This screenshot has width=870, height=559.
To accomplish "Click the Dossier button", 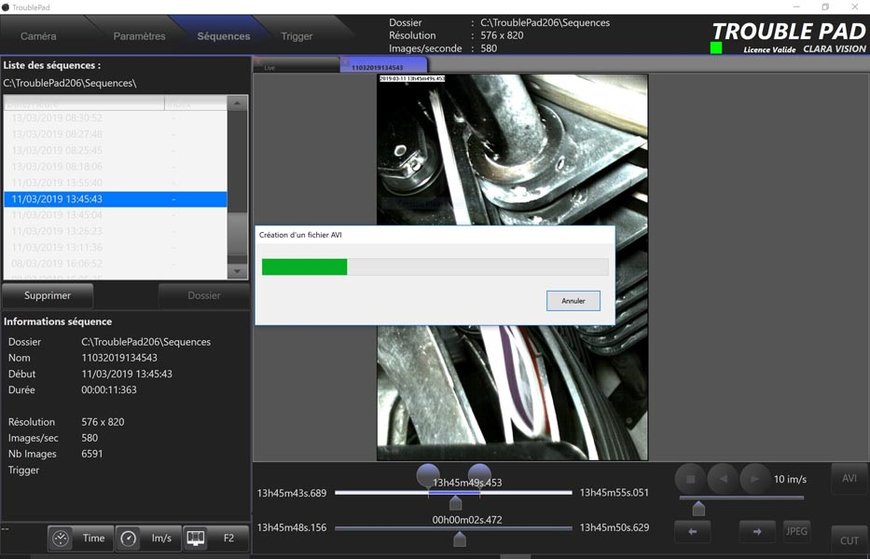I will click(x=204, y=295).
